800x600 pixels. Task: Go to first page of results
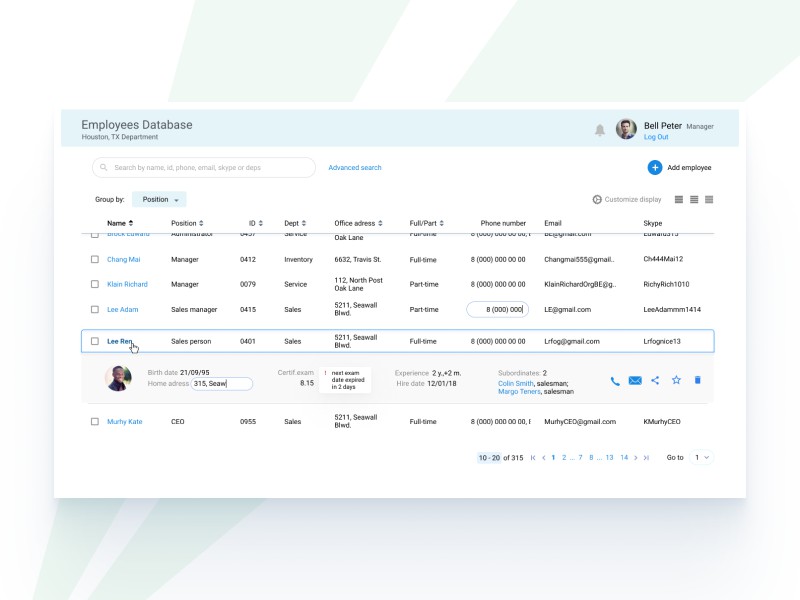point(533,458)
